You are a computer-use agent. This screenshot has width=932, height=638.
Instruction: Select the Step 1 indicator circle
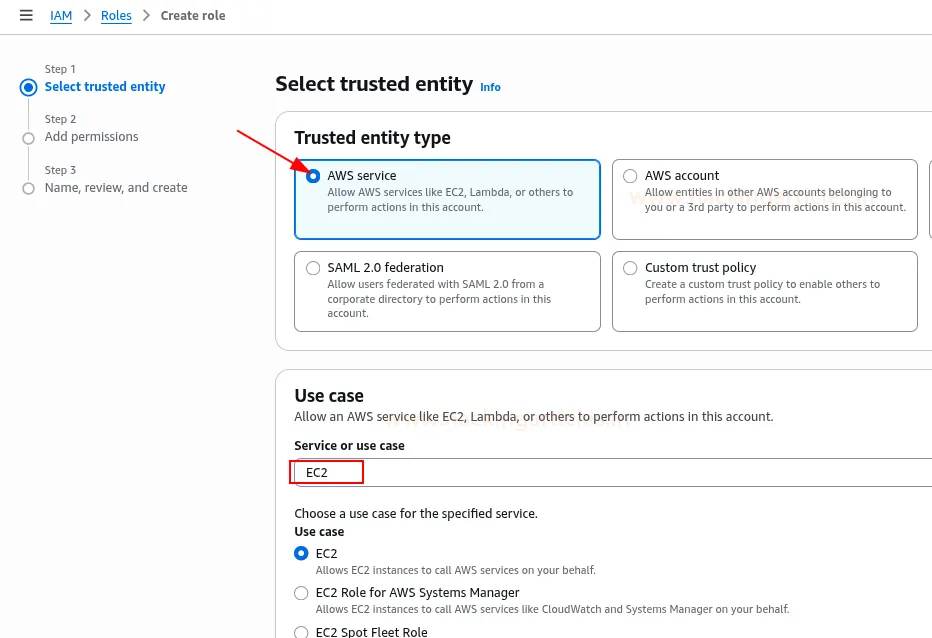(x=28, y=87)
